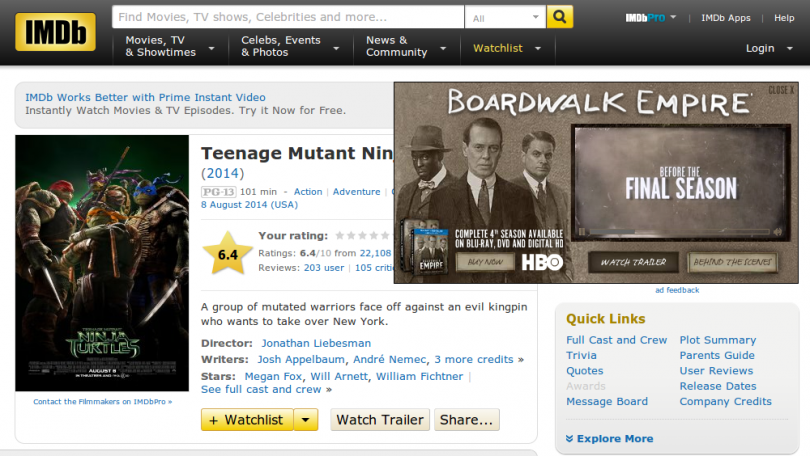Expand the Explore More section

615,438
